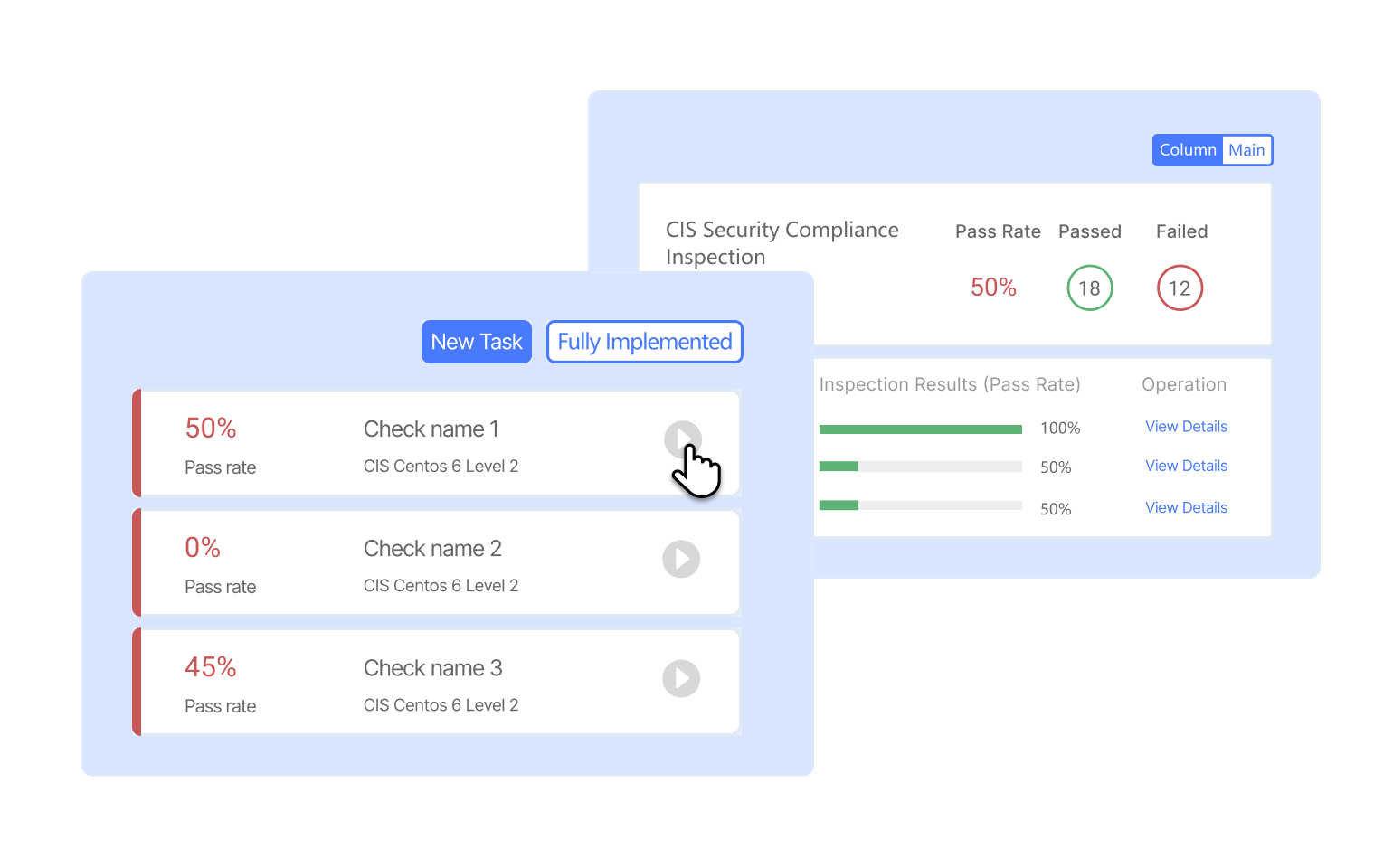Click the red Failed count circle
The width and height of the screenshot is (1393, 868).
coord(1180,288)
